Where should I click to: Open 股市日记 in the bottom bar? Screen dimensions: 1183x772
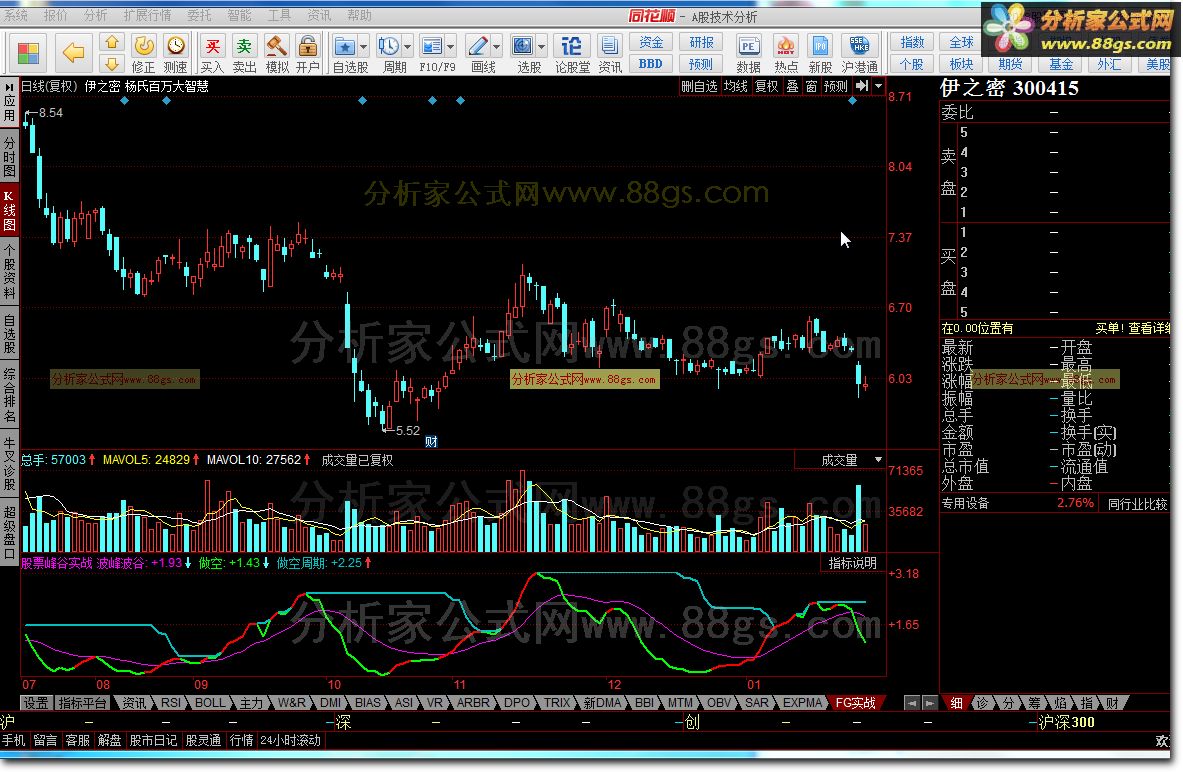click(153, 740)
